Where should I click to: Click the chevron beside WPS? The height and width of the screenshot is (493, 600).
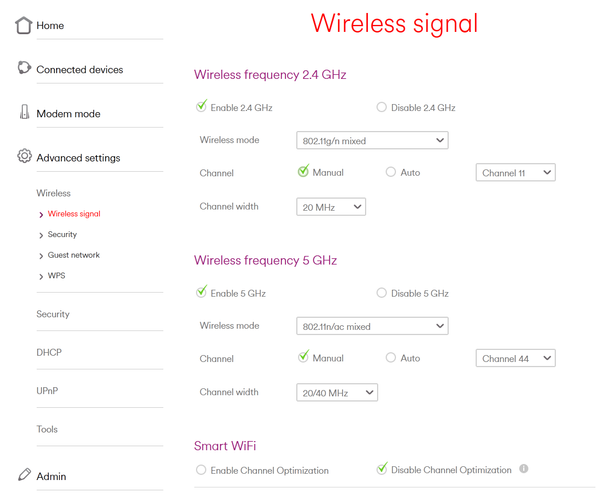pos(41,277)
